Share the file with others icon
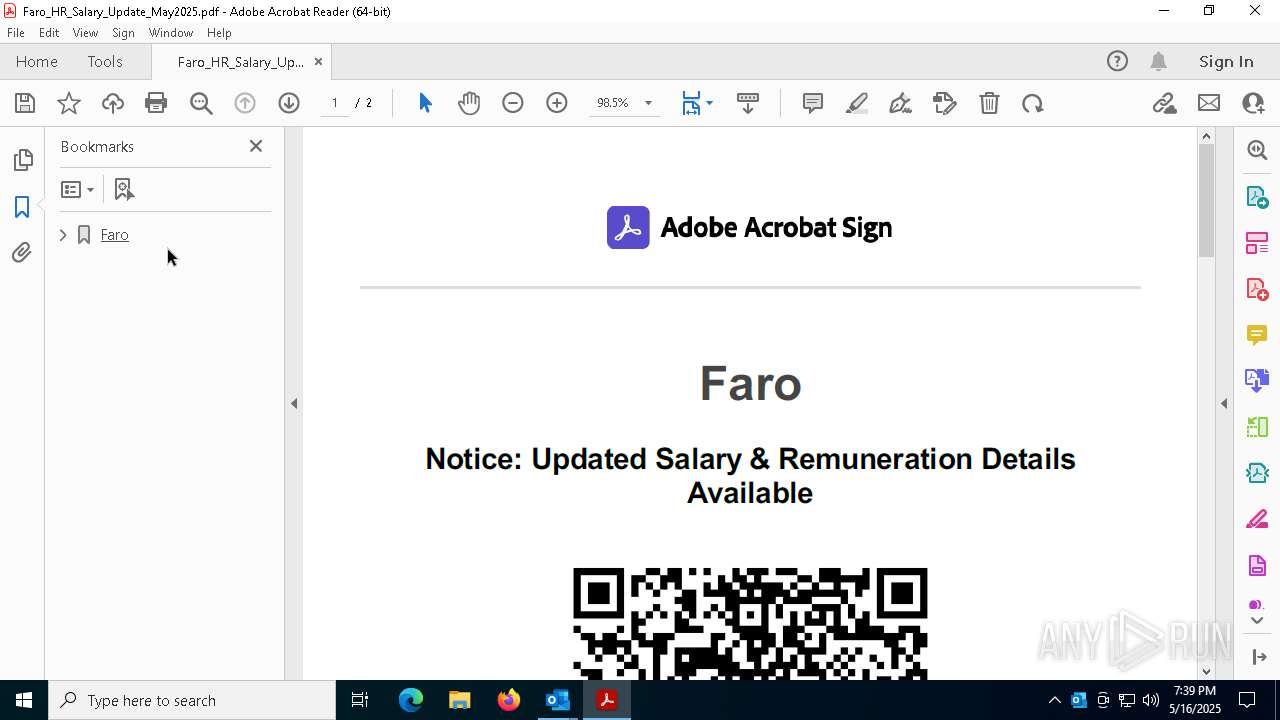The image size is (1280, 720). point(1253,103)
